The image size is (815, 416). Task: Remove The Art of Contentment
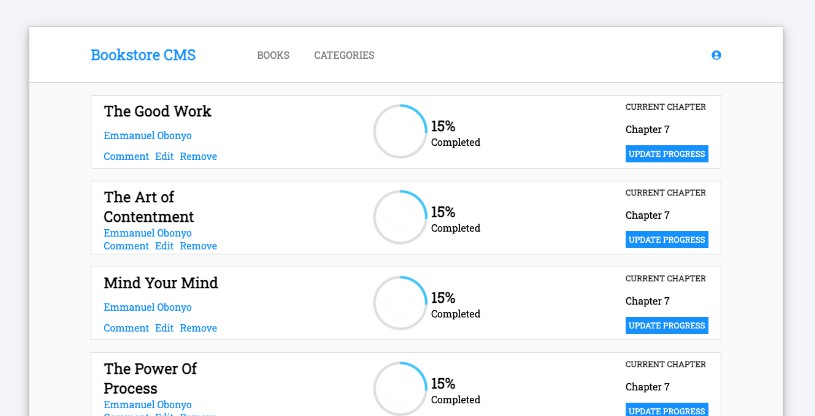click(x=198, y=246)
